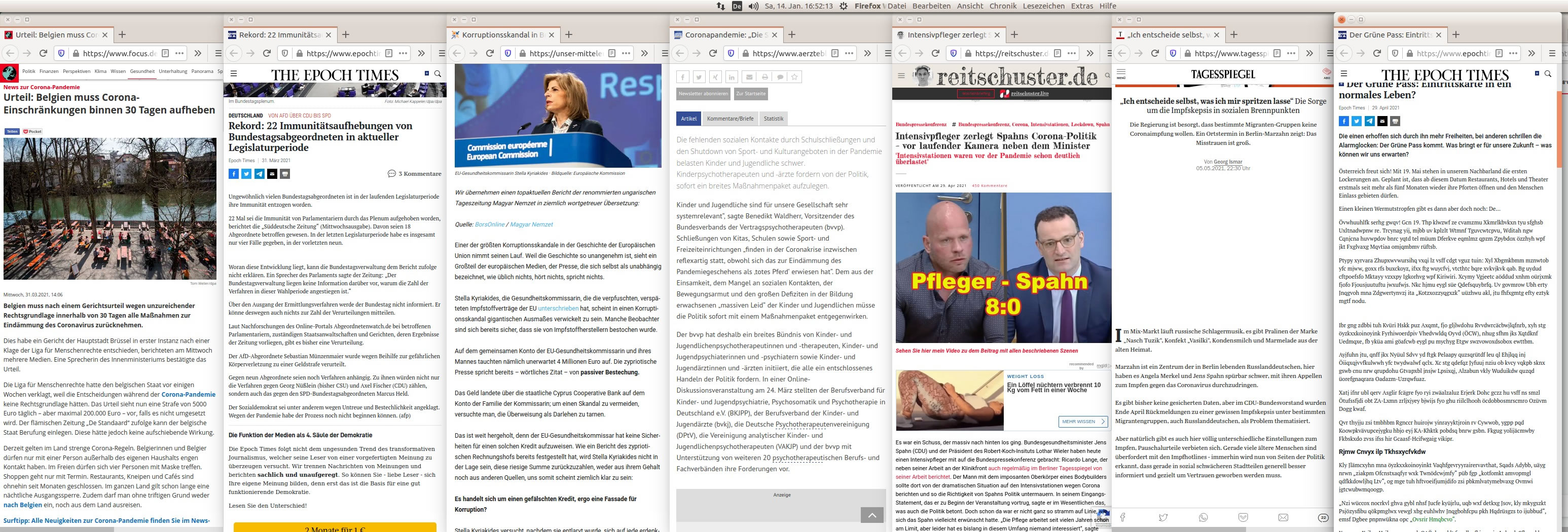Expand toolbar overflow chevron in aerzteblatt window
The image size is (1568, 532).
click(x=867, y=53)
